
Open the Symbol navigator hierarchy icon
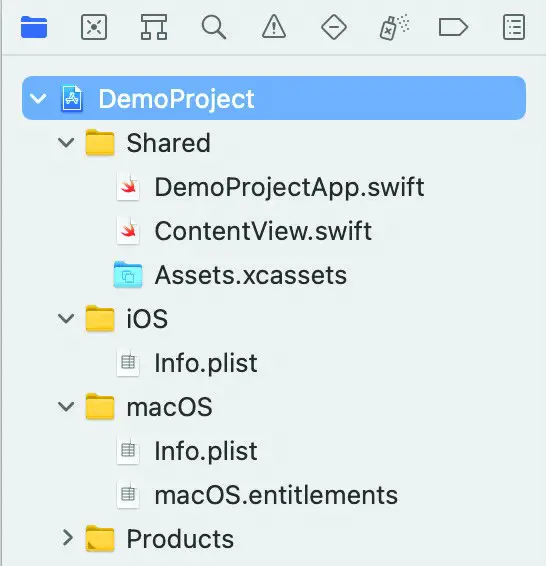[154, 27]
